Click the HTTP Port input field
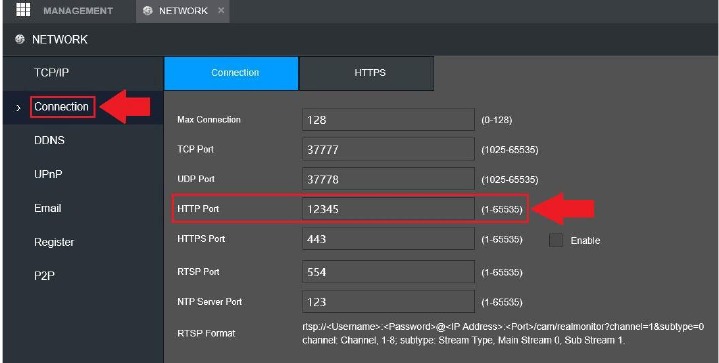The image size is (719, 363). click(388, 209)
